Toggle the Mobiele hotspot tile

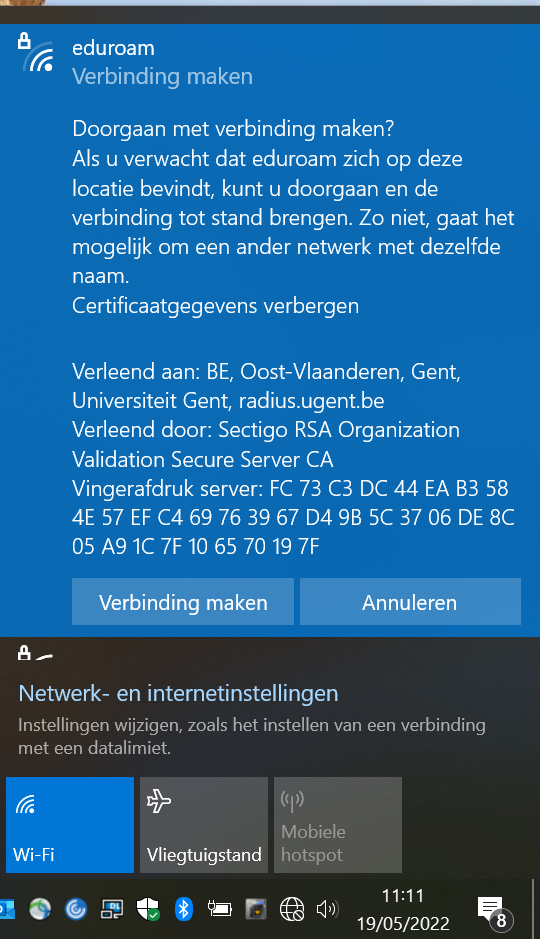pos(338,825)
